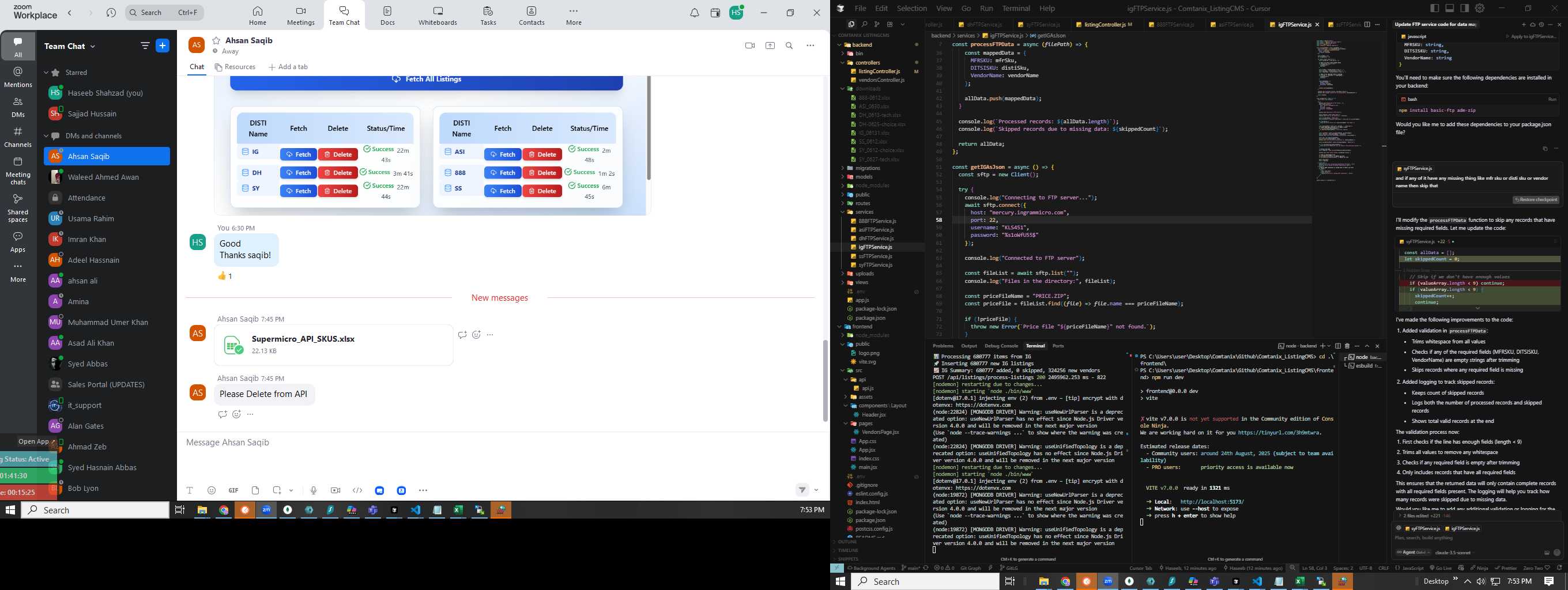Viewport: 1568px width, 590px height.
Task: Record video message in composer
Action: coord(336,490)
